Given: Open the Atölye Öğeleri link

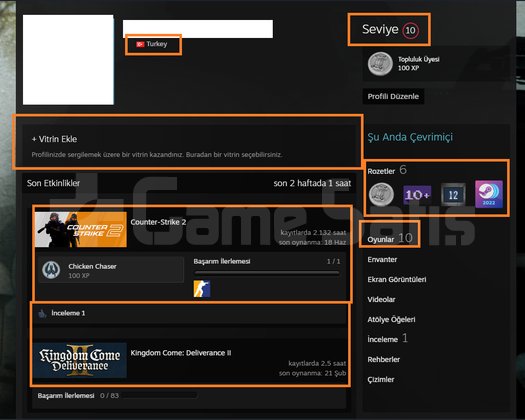Looking at the screenshot, I should (391, 320).
